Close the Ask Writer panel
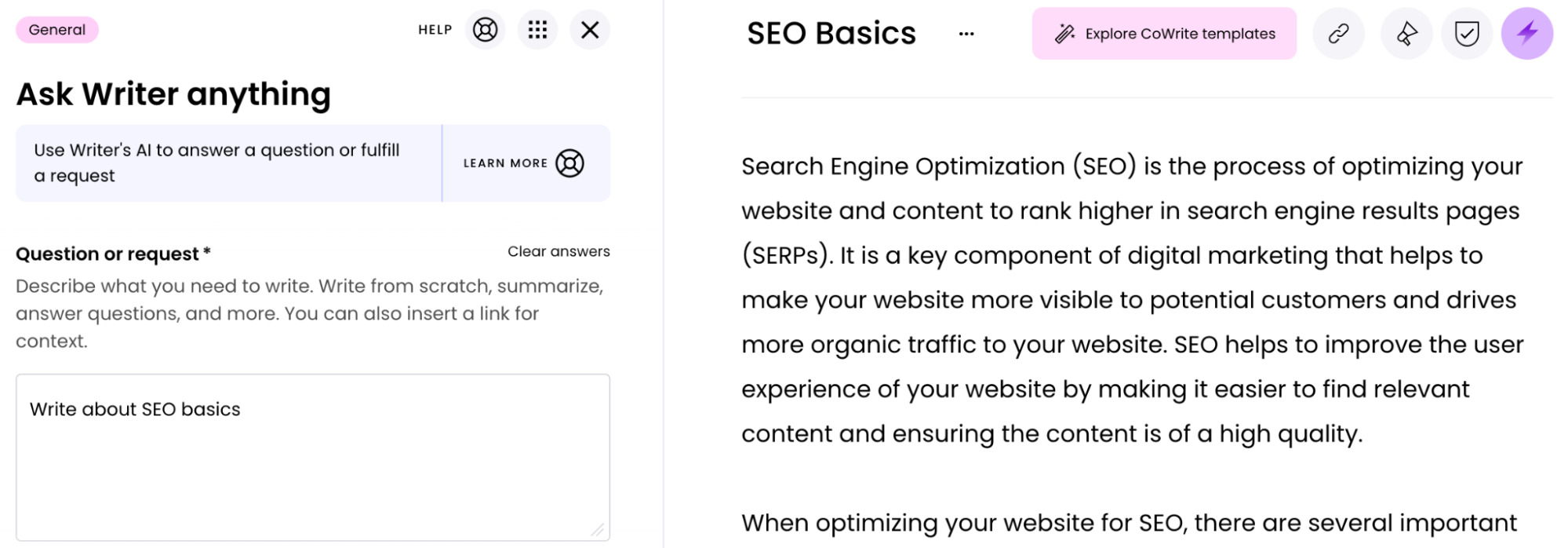 (589, 29)
